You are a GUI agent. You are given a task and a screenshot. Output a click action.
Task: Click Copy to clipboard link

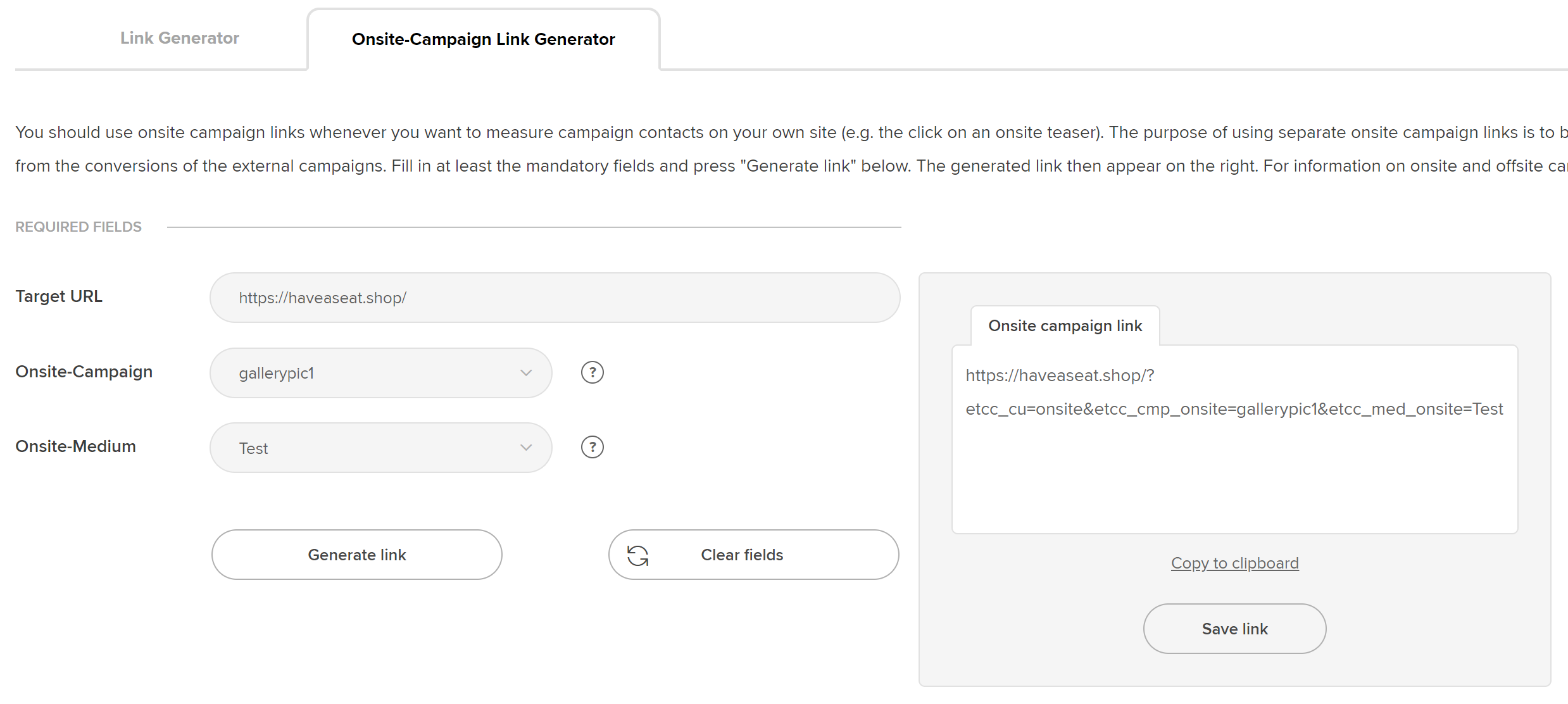pyautogui.click(x=1234, y=563)
